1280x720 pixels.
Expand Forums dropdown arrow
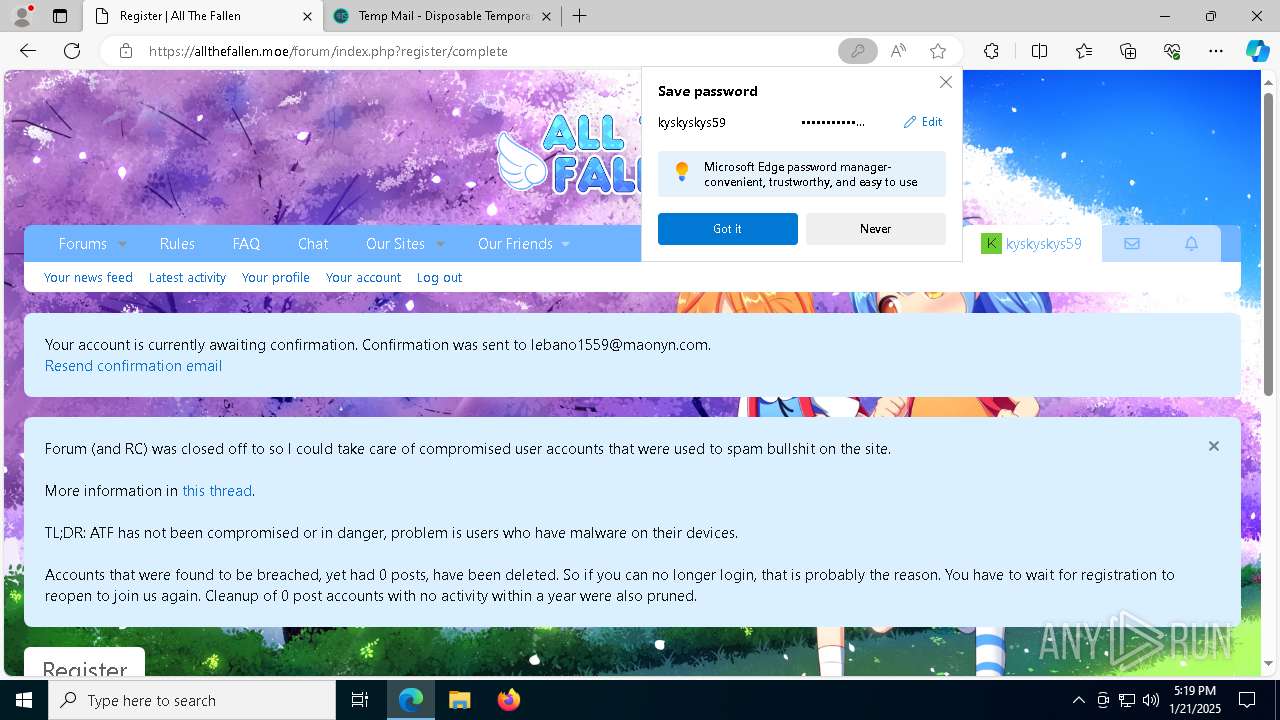[x=123, y=244]
